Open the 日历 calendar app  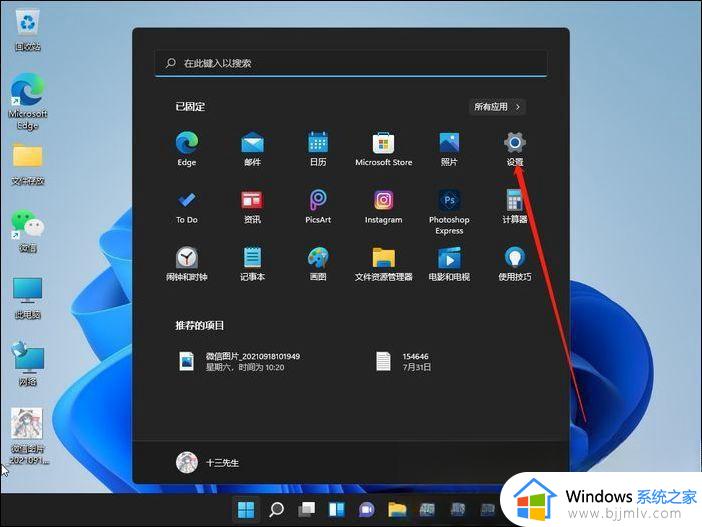(x=318, y=149)
